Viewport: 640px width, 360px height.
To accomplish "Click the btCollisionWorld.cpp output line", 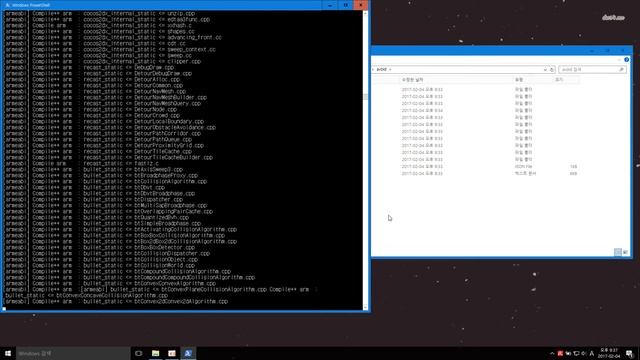I will pyautogui.click(x=100, y=265).
